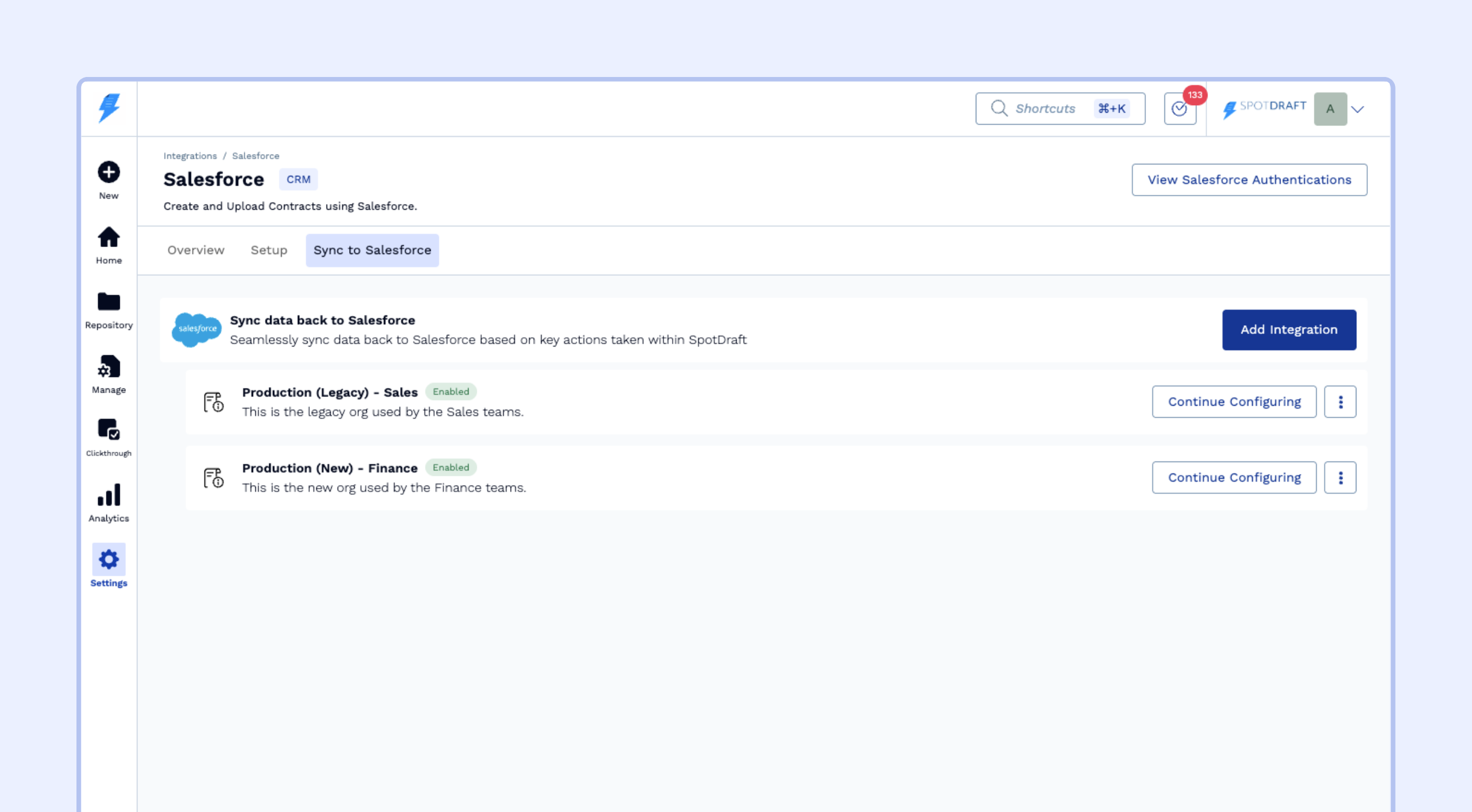Open the Manage section icon
The height and width of the screenshot is (812, 1472).
pyautogui.click(x=109, y=367)
